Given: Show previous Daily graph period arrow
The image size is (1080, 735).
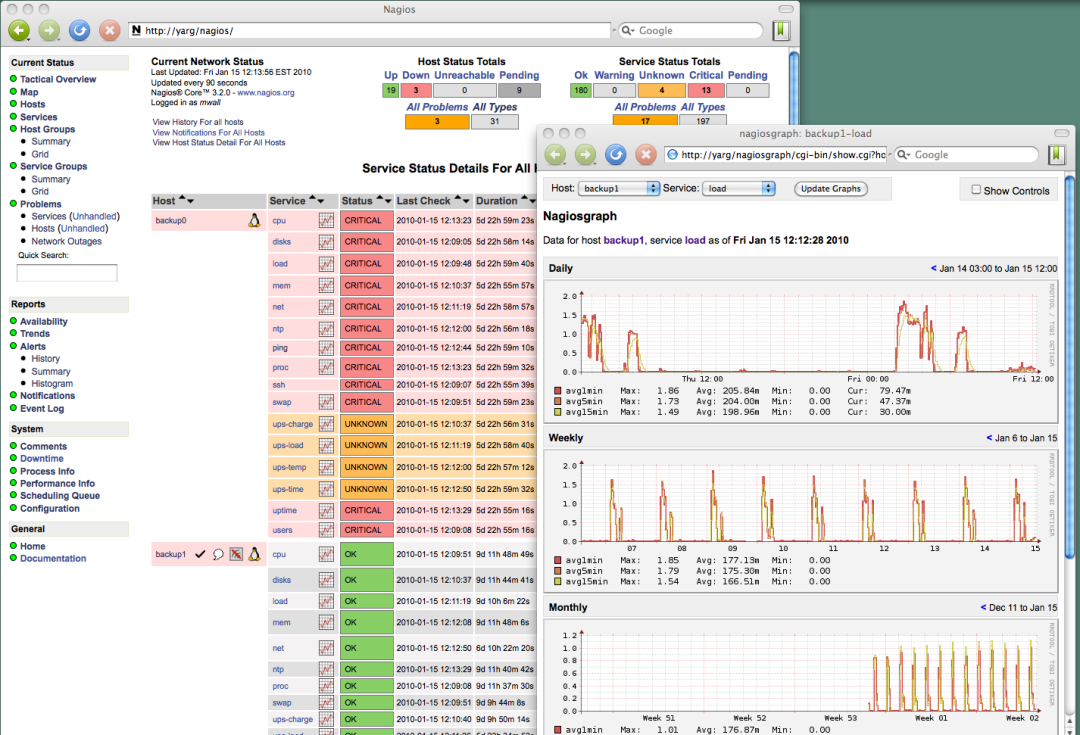Looking at the screenshot, I should (933, 268).
